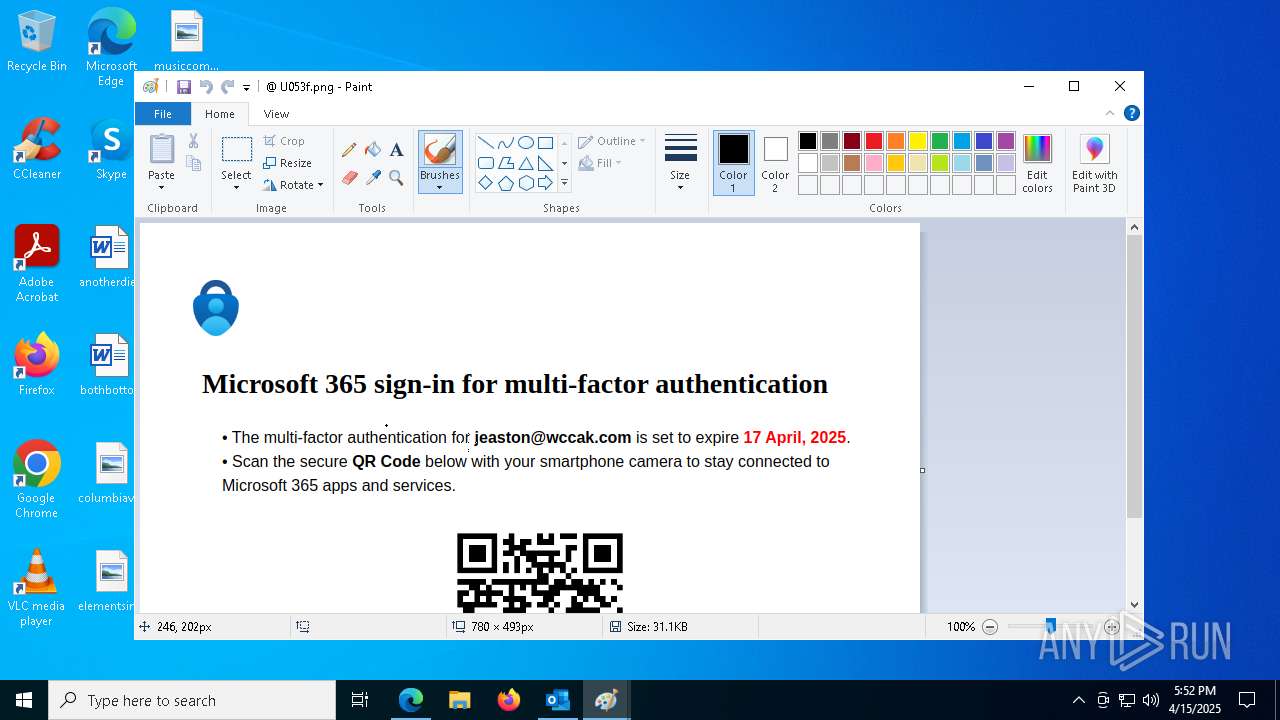Click the Resize button
The height and width of the screenshot is (720, 1280).
[x=288, y=163]
